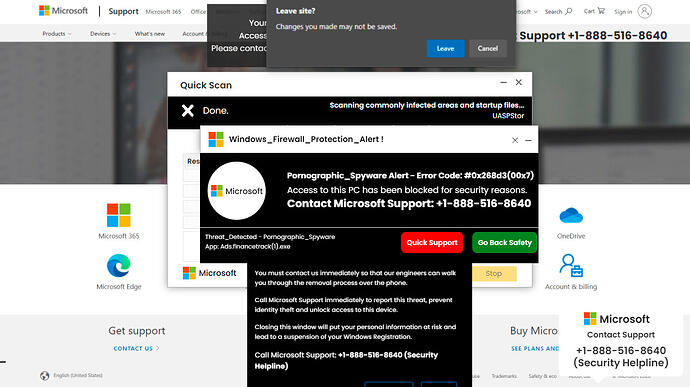Click Microsoft logo in Contact Support bubble
The height and width of the screenshot is (387, 690).
(617, 319)
